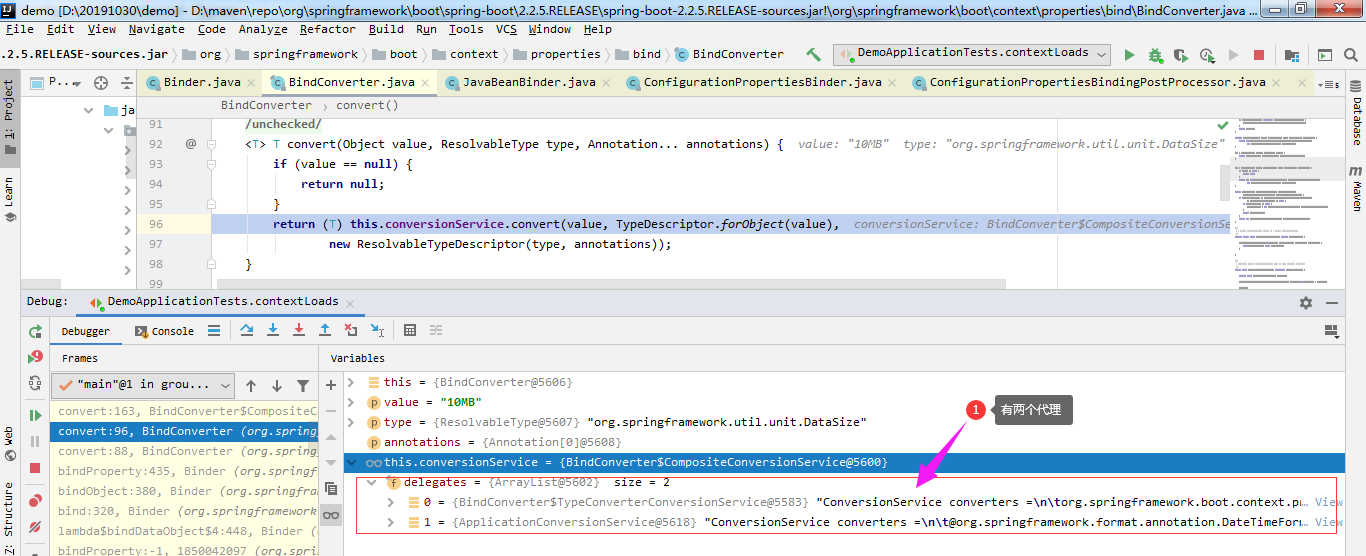
Task: Open View Breakpoints red dots icon
Action: [35, 500]
